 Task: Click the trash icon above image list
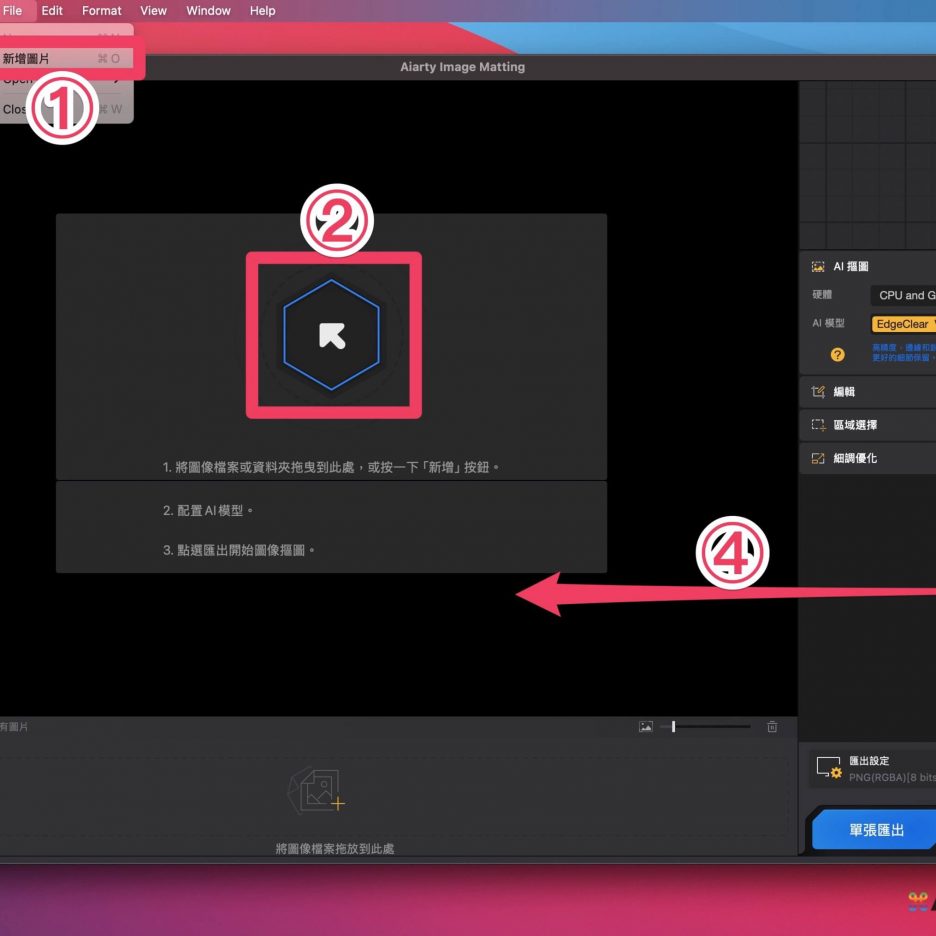click(x=772, y=727)
